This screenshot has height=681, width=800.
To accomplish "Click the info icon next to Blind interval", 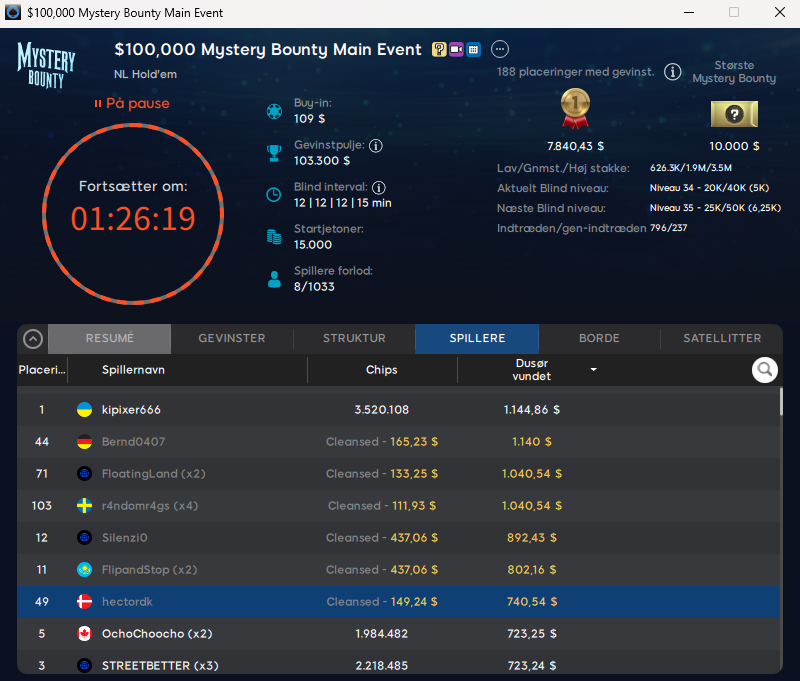I will tap(379, 187).
